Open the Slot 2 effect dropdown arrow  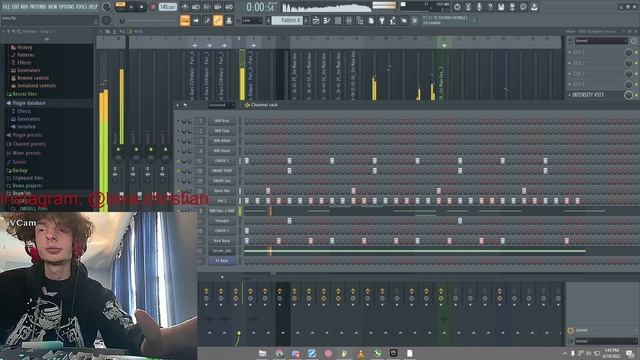(x=570, y=63)
